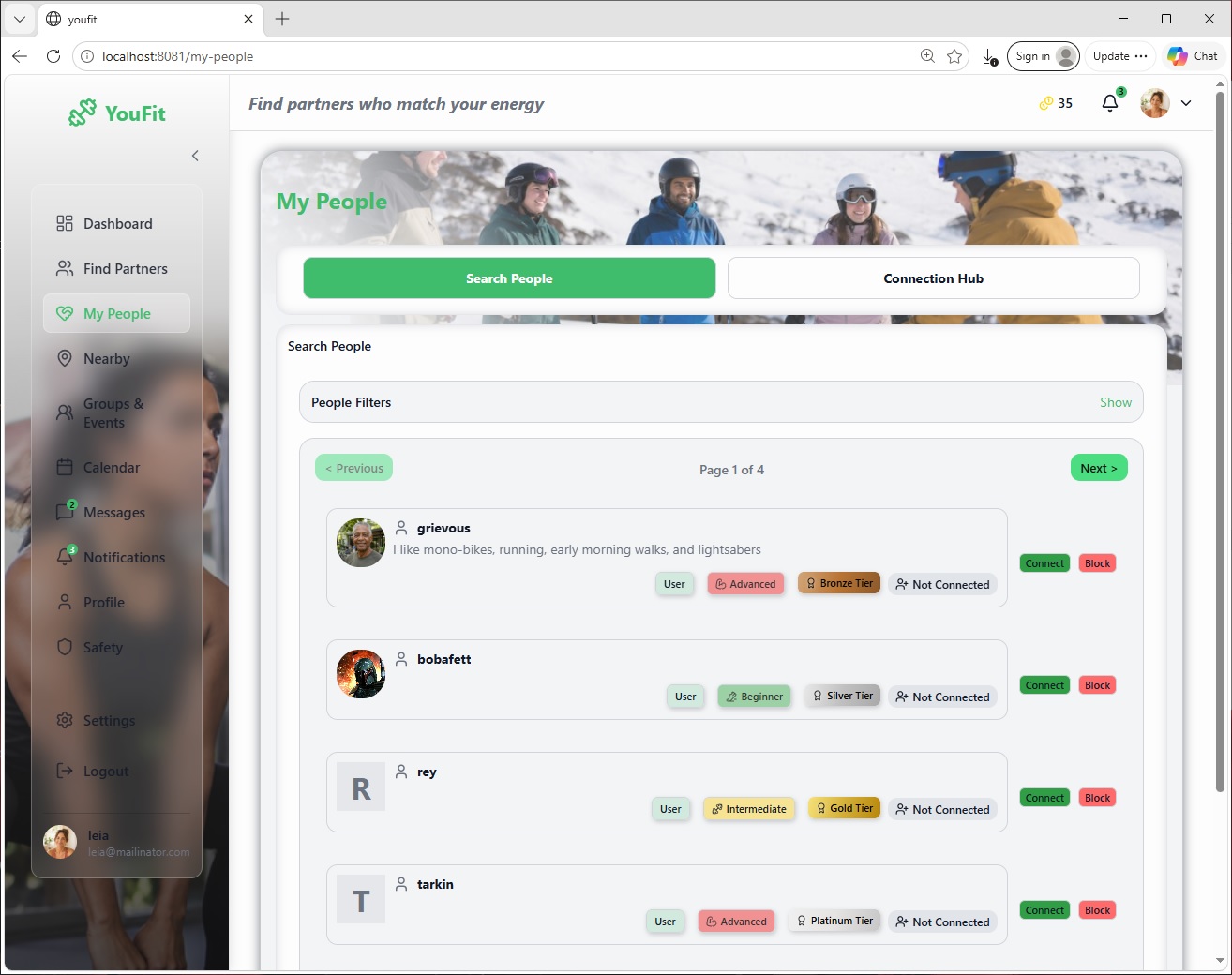Block the user bobafett

click(x=1097, y=685)
